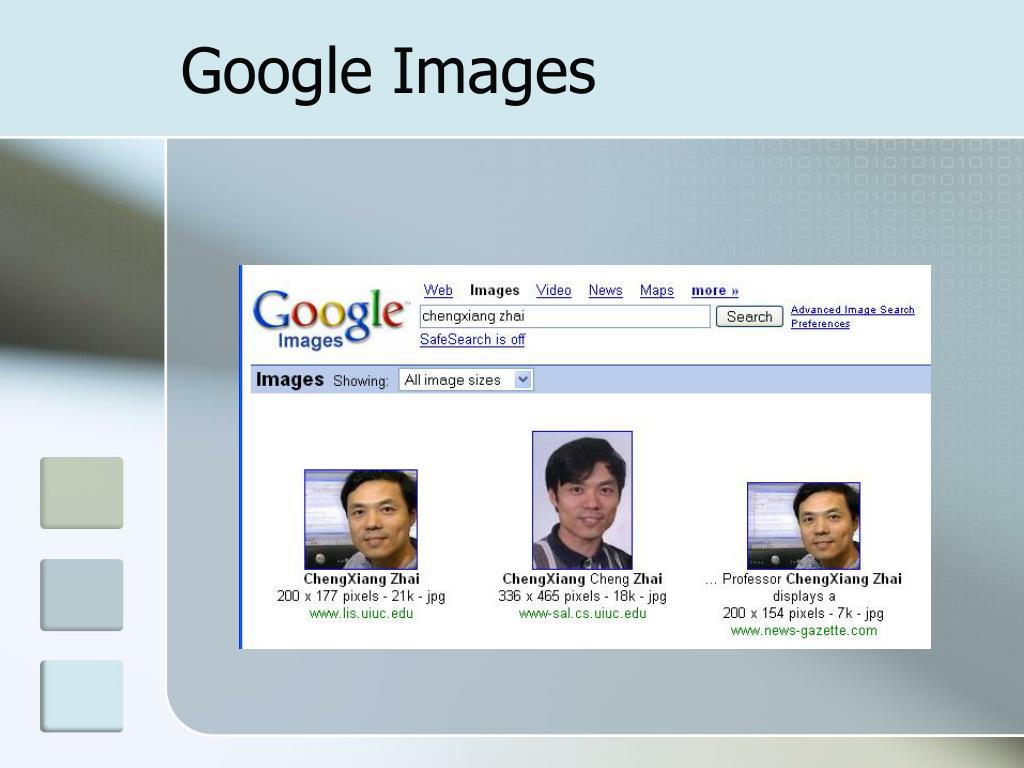The image size is (1024, 768).
Task: Open the Web search tab
Action: pos(438,290)
